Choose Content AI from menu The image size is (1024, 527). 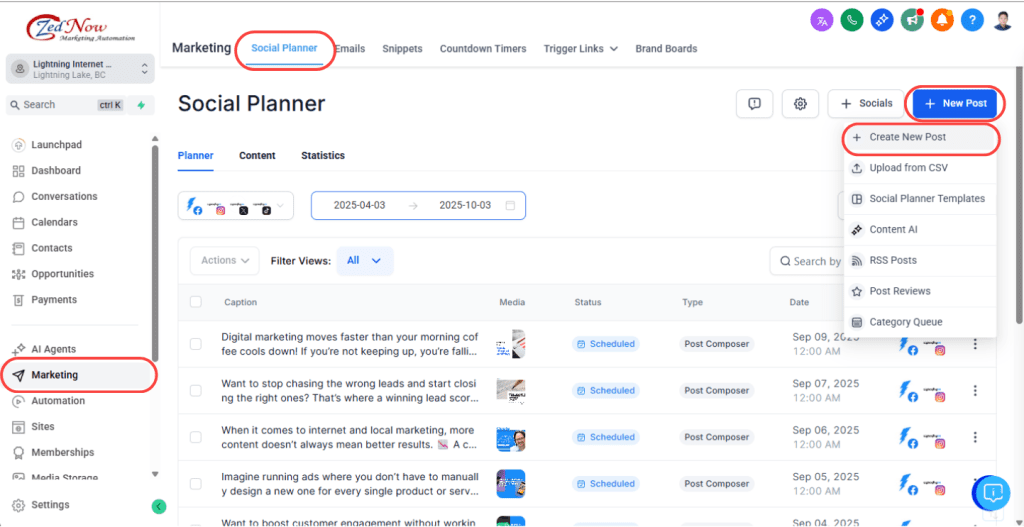point(920,229)
